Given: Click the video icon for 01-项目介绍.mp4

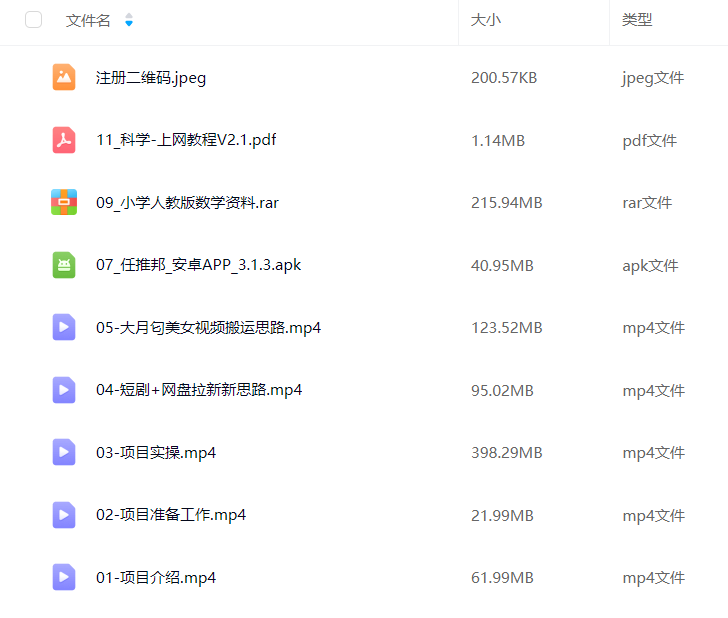Looking at the screenshot, I should coord(64,577).
